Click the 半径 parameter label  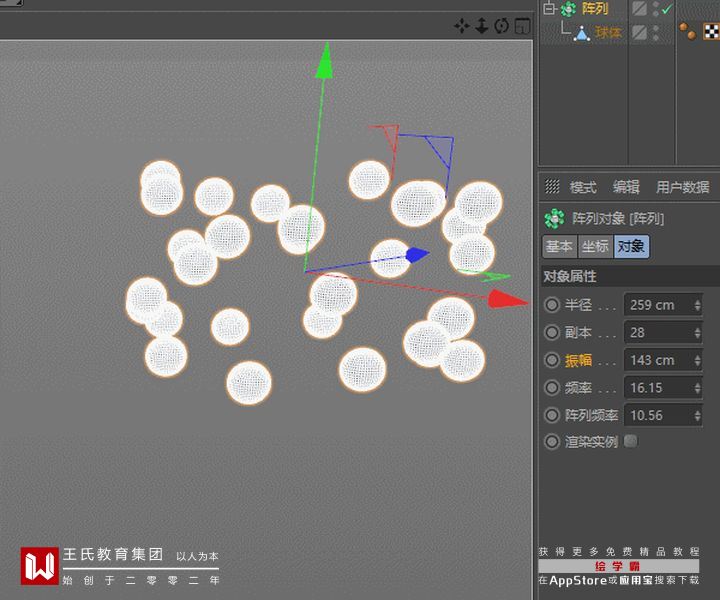(578, 305)
